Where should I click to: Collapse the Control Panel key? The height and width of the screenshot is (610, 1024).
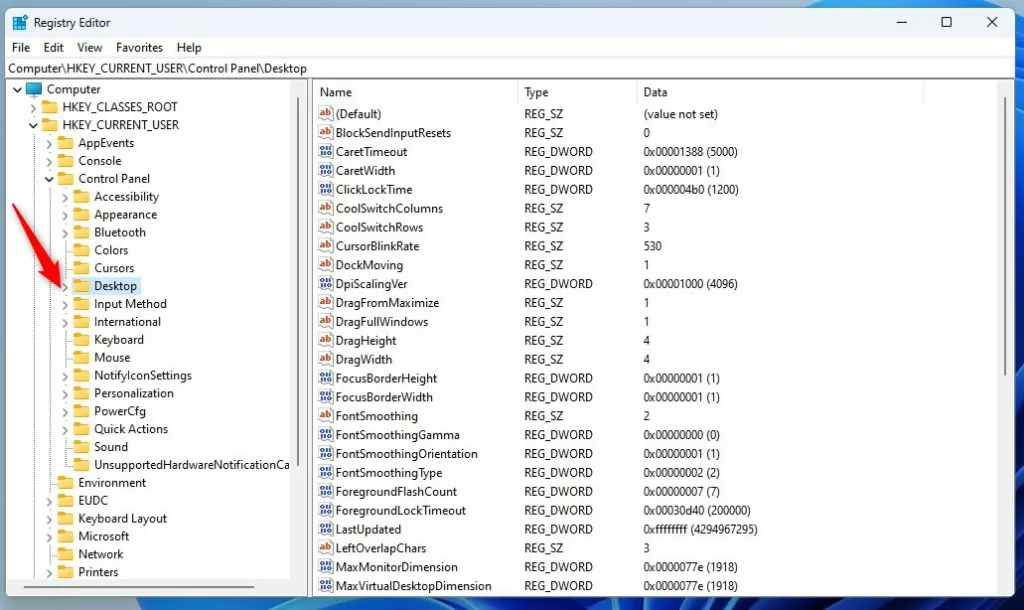click(49, 179)
